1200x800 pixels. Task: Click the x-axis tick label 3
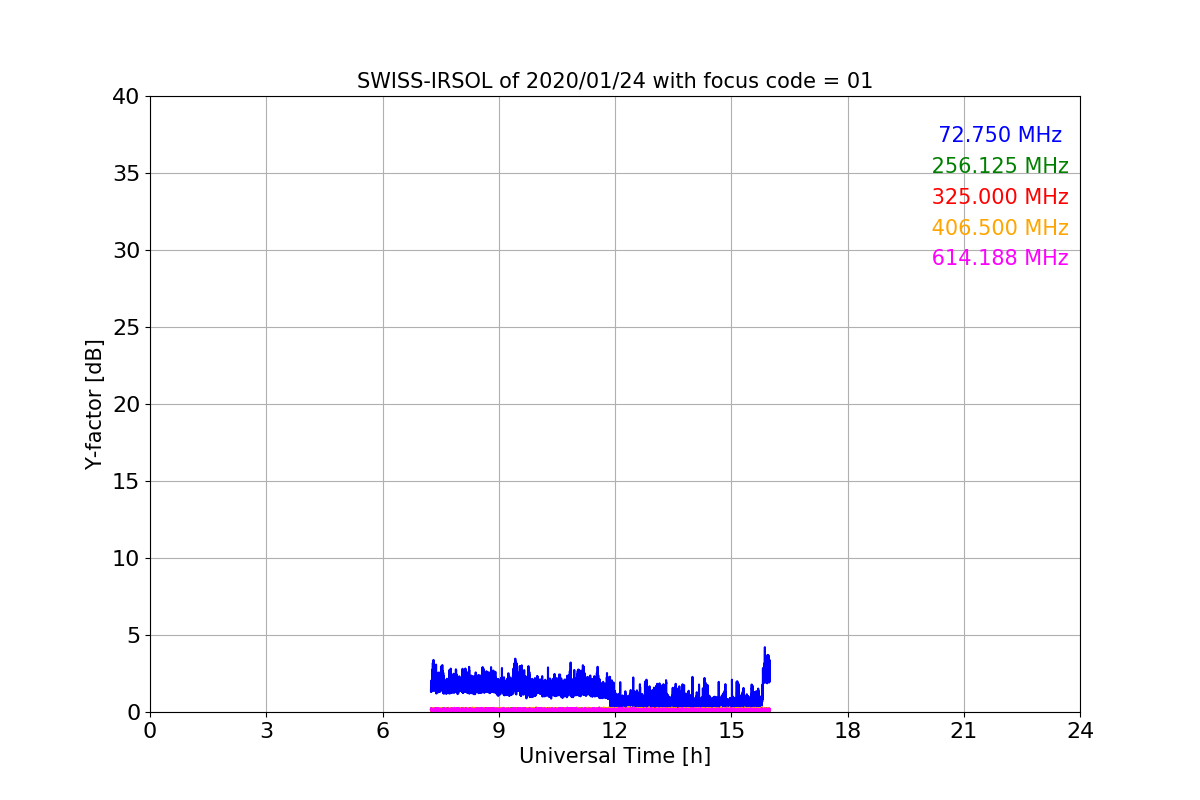266,731
